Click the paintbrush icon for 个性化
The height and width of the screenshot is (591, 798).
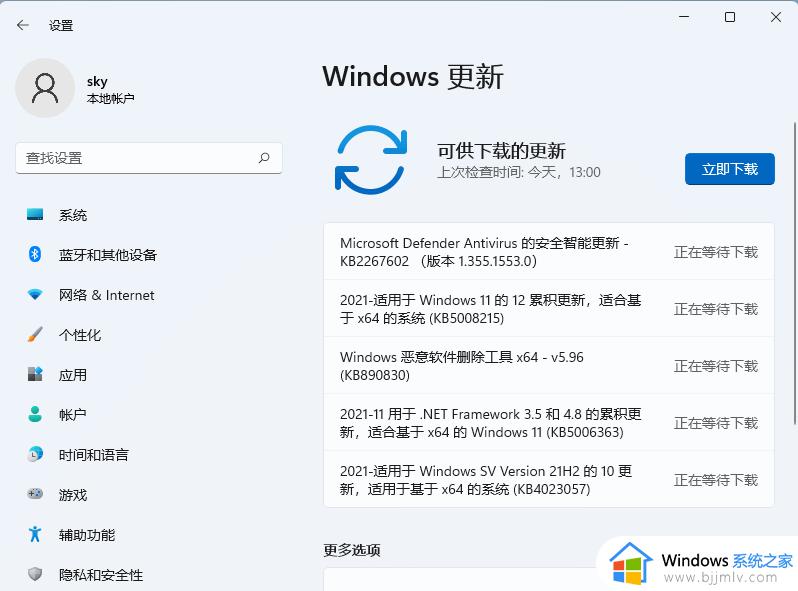tap(35, 334)
